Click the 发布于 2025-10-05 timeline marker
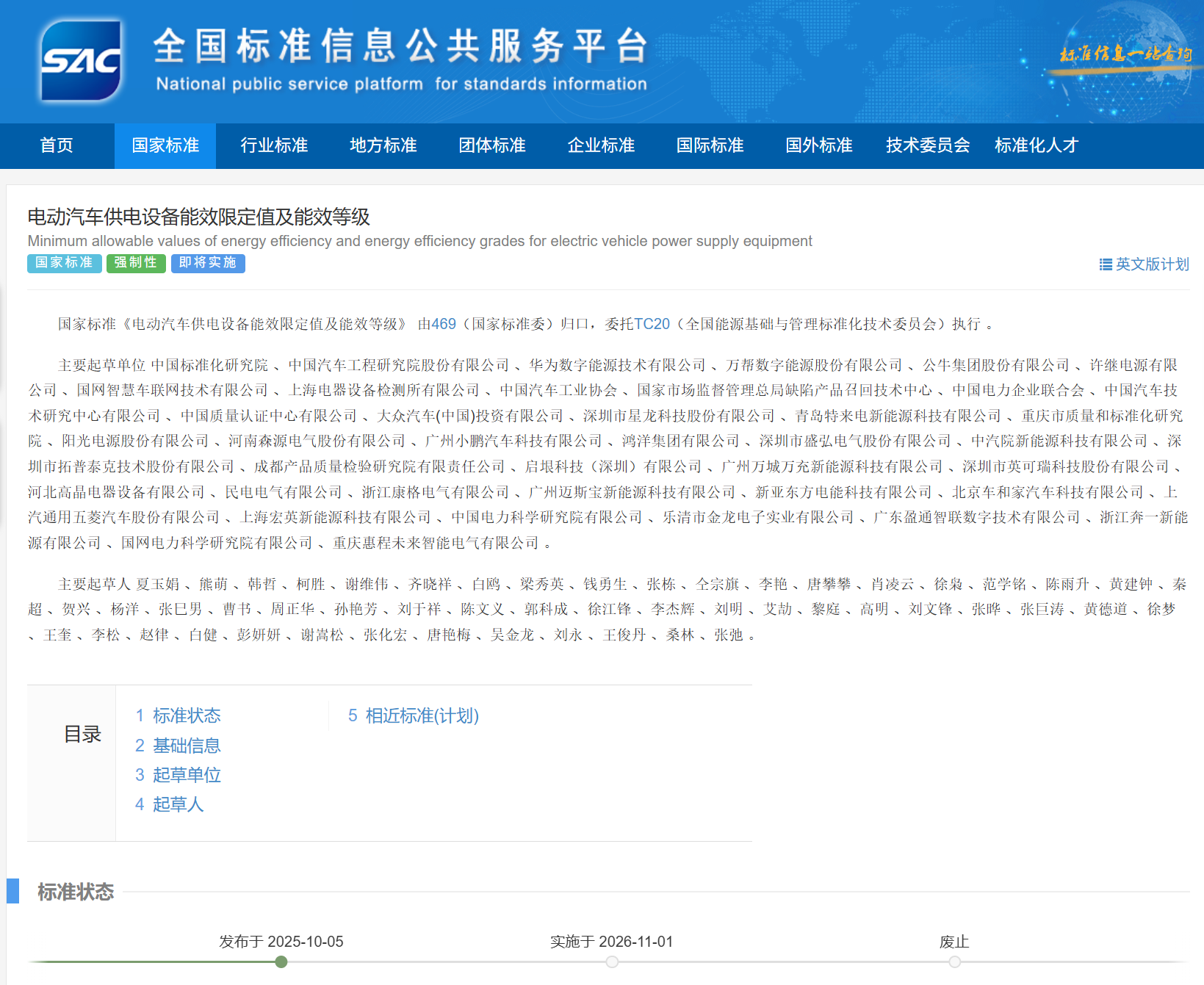Image resolution: width=1204 pixels, height=985 pixels. (281, 961)
